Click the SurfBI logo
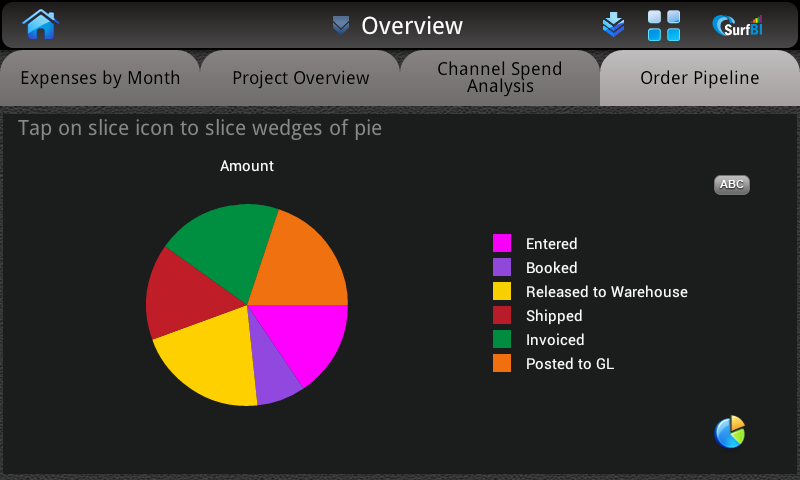The height and width of the screenshot is (480, 800). coord(737,26)
